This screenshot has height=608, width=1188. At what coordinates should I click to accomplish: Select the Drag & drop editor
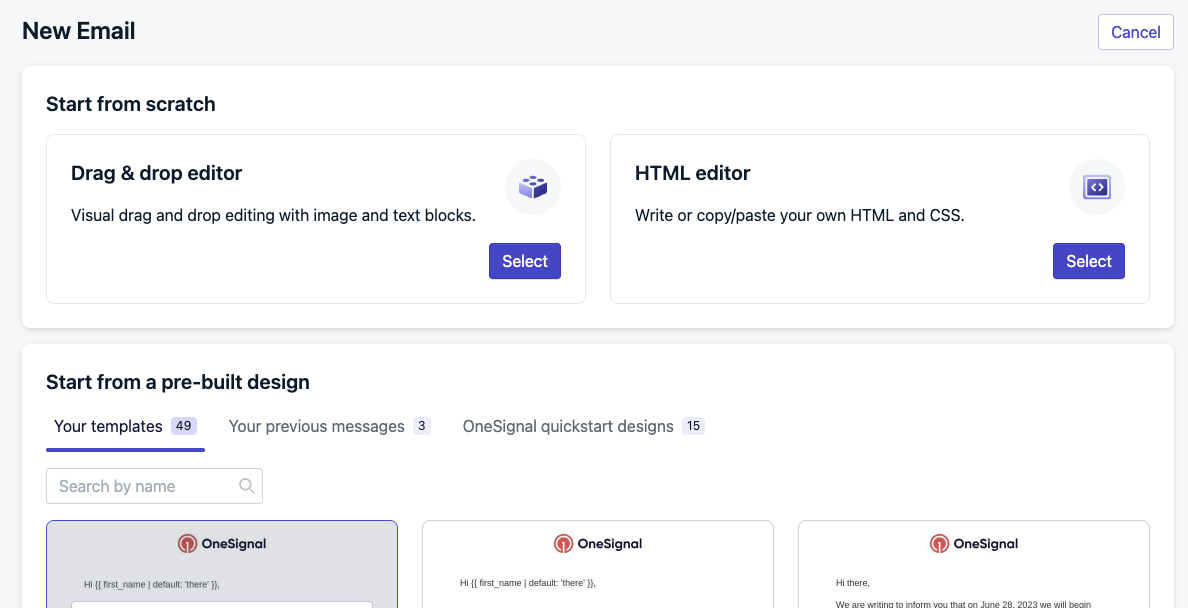tap(524, 261)
